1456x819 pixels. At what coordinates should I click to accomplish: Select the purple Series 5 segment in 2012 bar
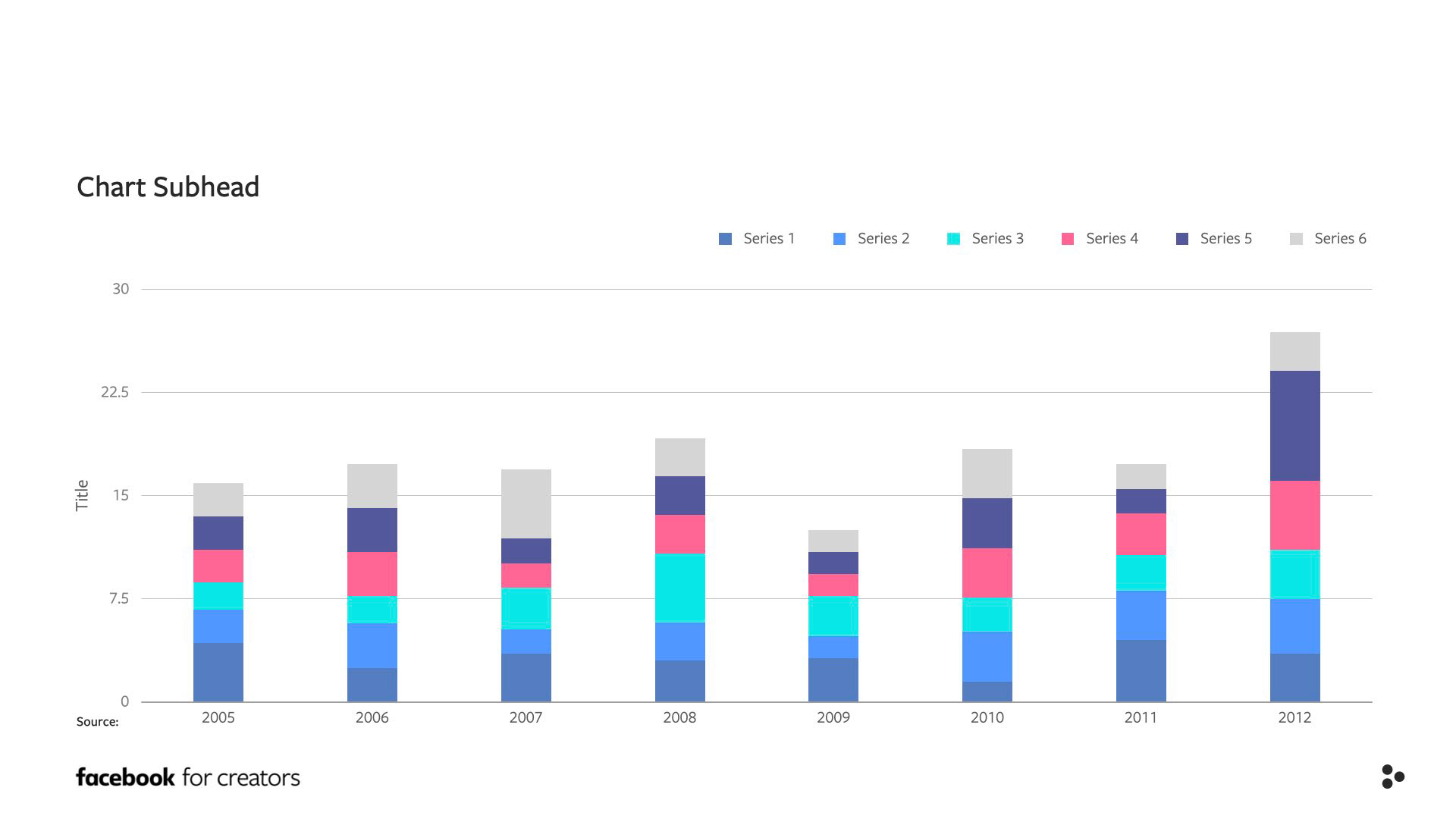coord(1294,425)
